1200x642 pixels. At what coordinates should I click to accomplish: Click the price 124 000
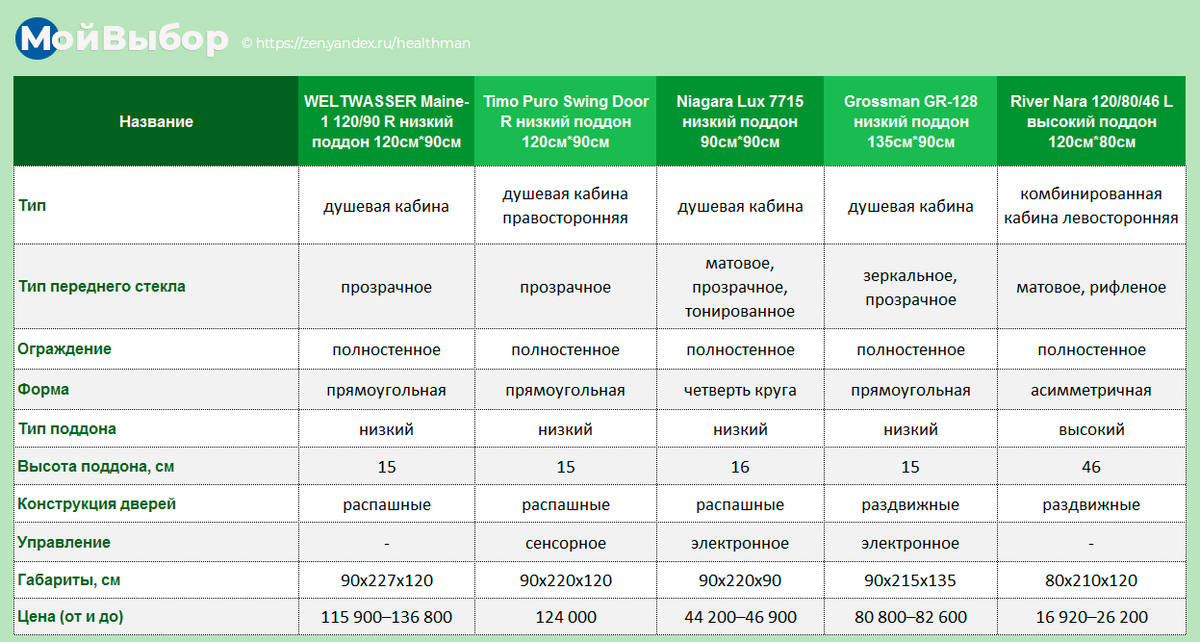[565, 617]
